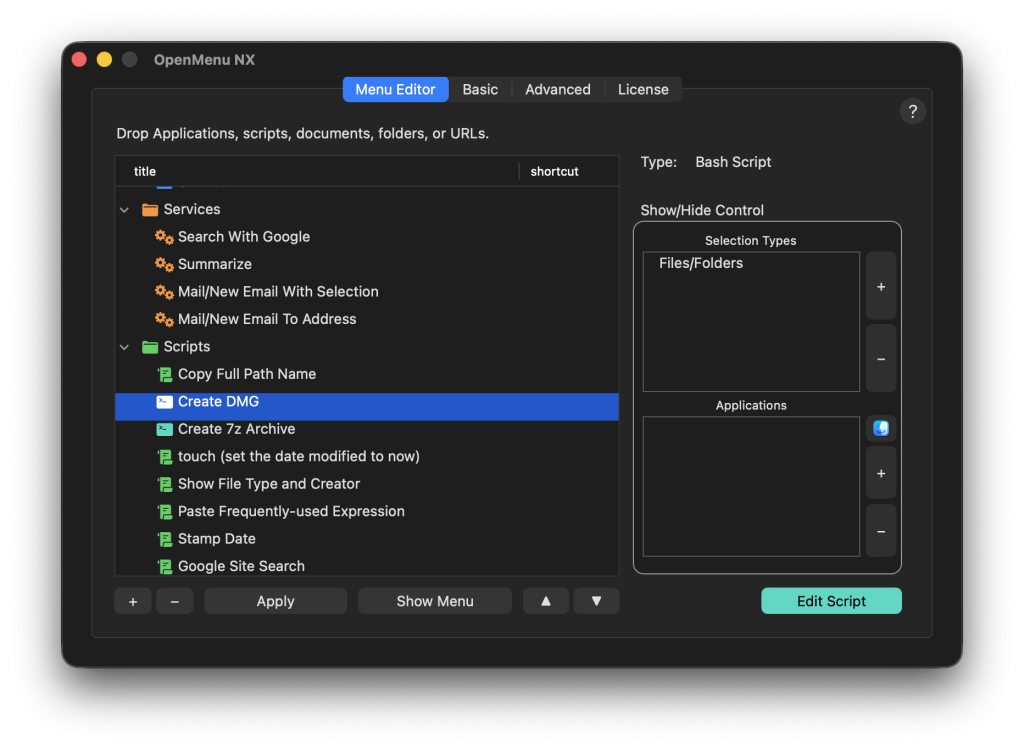Select the Scripts folder label
Screen dimensions: 1024x749
point(187,347)
